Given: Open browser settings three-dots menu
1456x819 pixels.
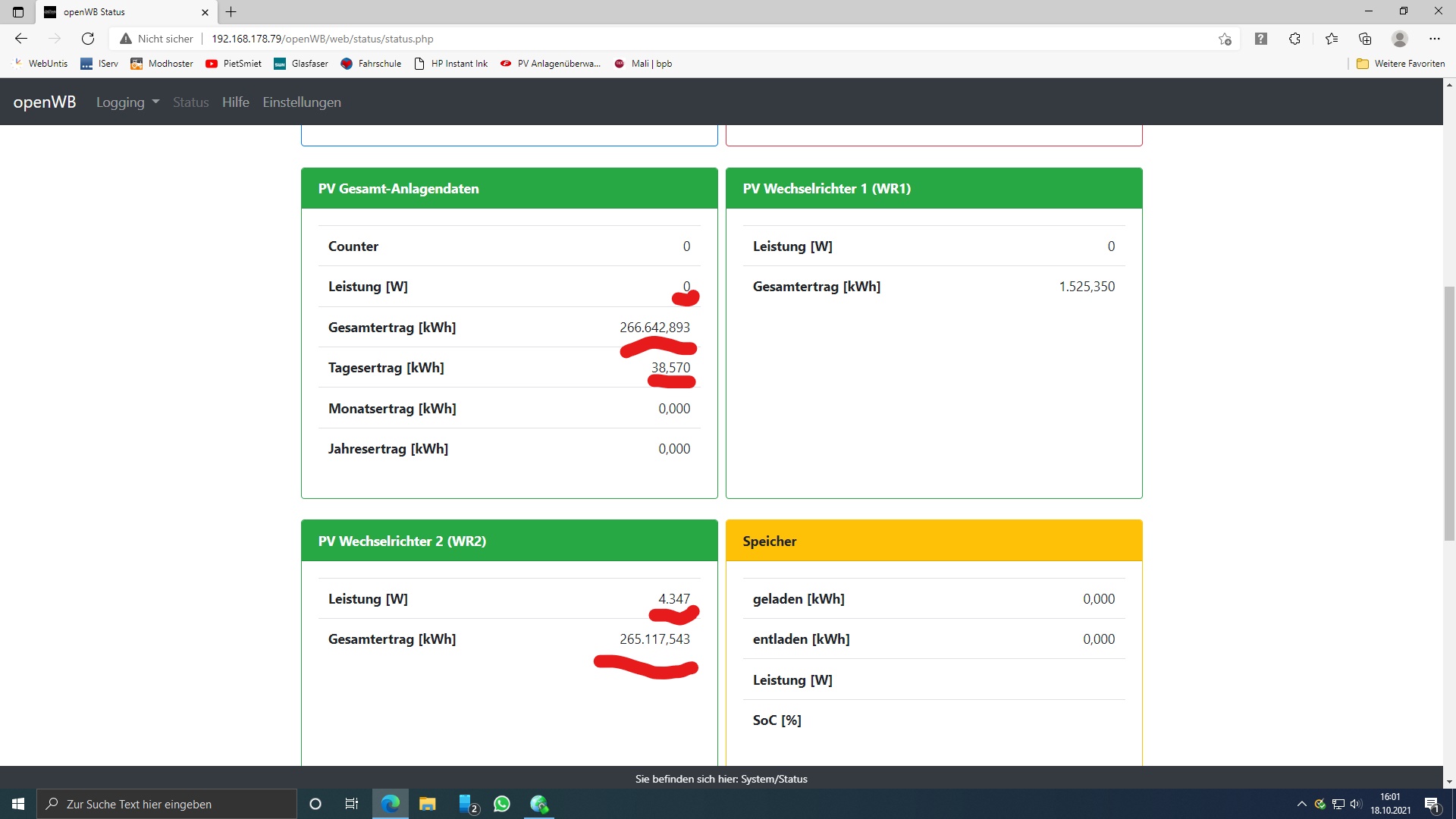Looking at the screenshot, I should click(x=1434, y=39).
